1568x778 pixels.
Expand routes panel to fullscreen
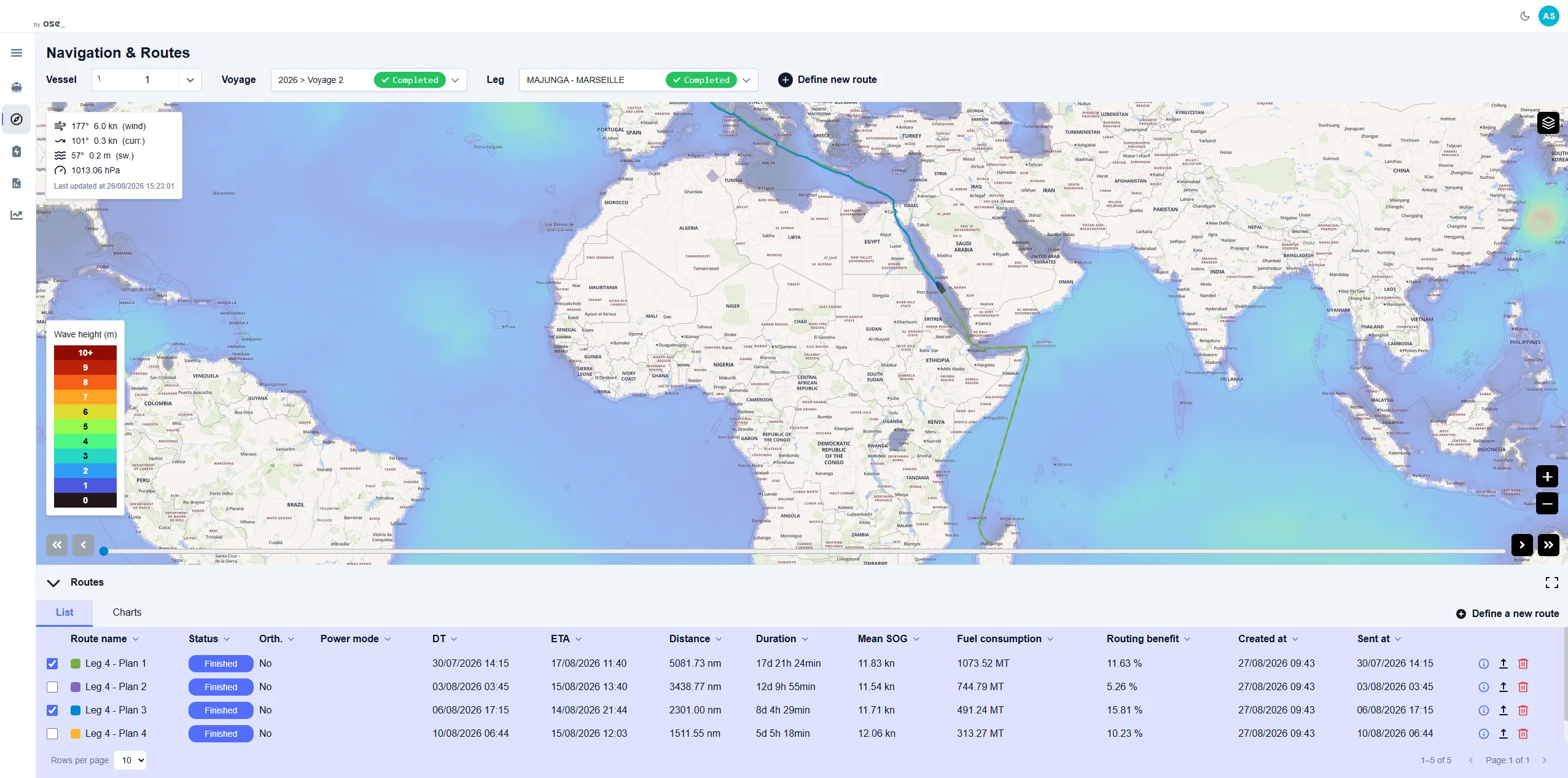pos(1551,583)
